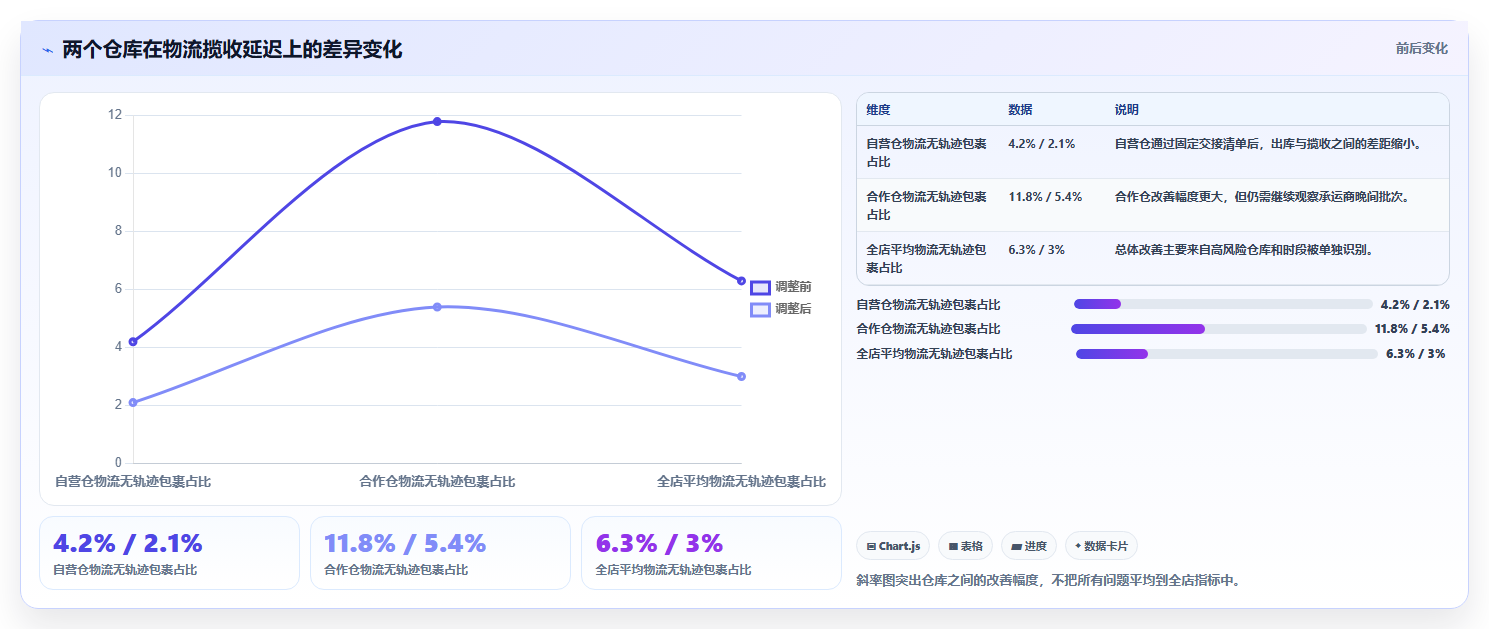The width and height of the screenshot is (1489, 629).
Task: Click the 数据卡片 tag pill
Action: (1101, 546)
